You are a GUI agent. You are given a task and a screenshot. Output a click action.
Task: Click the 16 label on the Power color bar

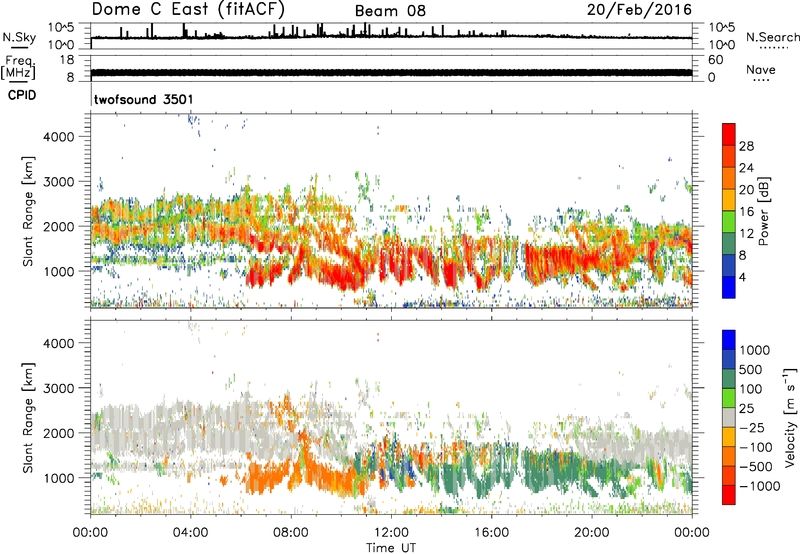[746, 212]
